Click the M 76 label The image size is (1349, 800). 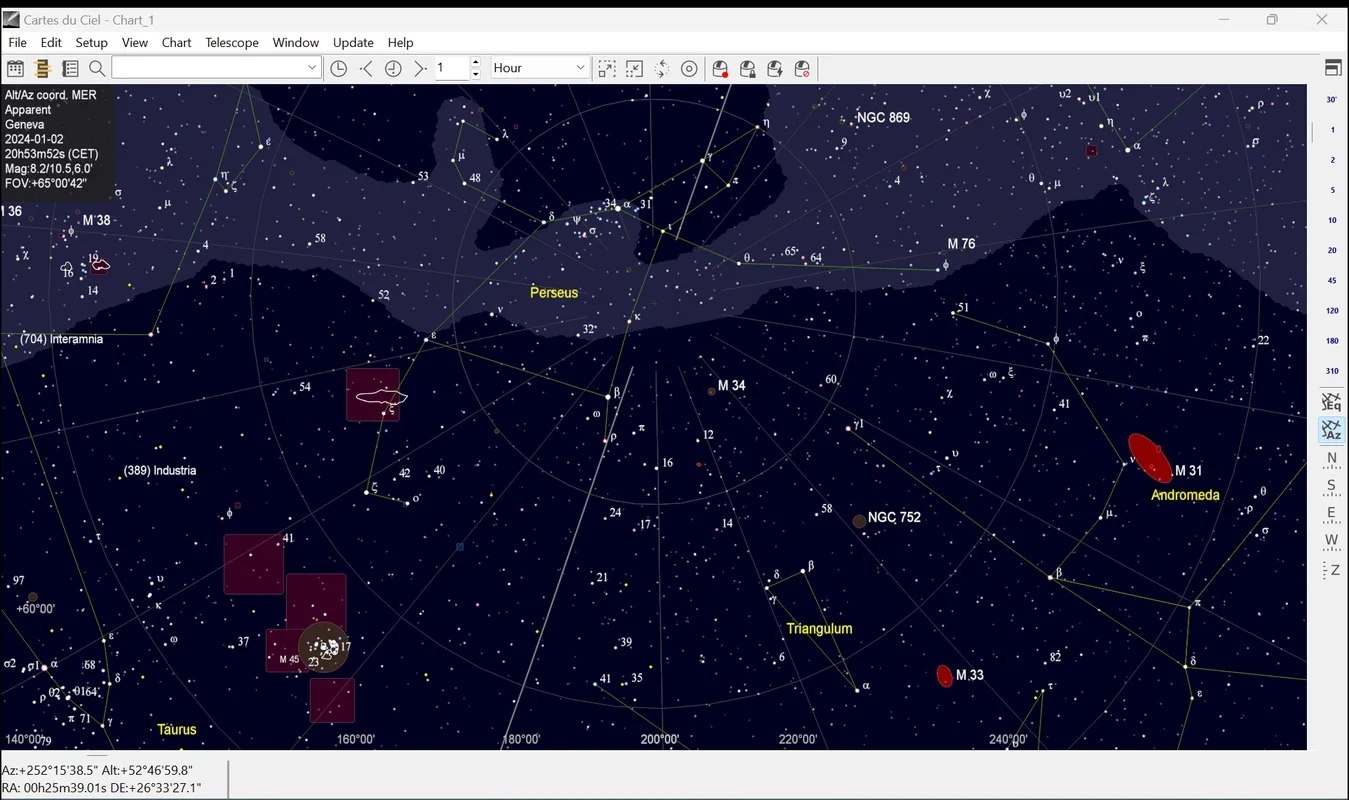pos(961,244)
